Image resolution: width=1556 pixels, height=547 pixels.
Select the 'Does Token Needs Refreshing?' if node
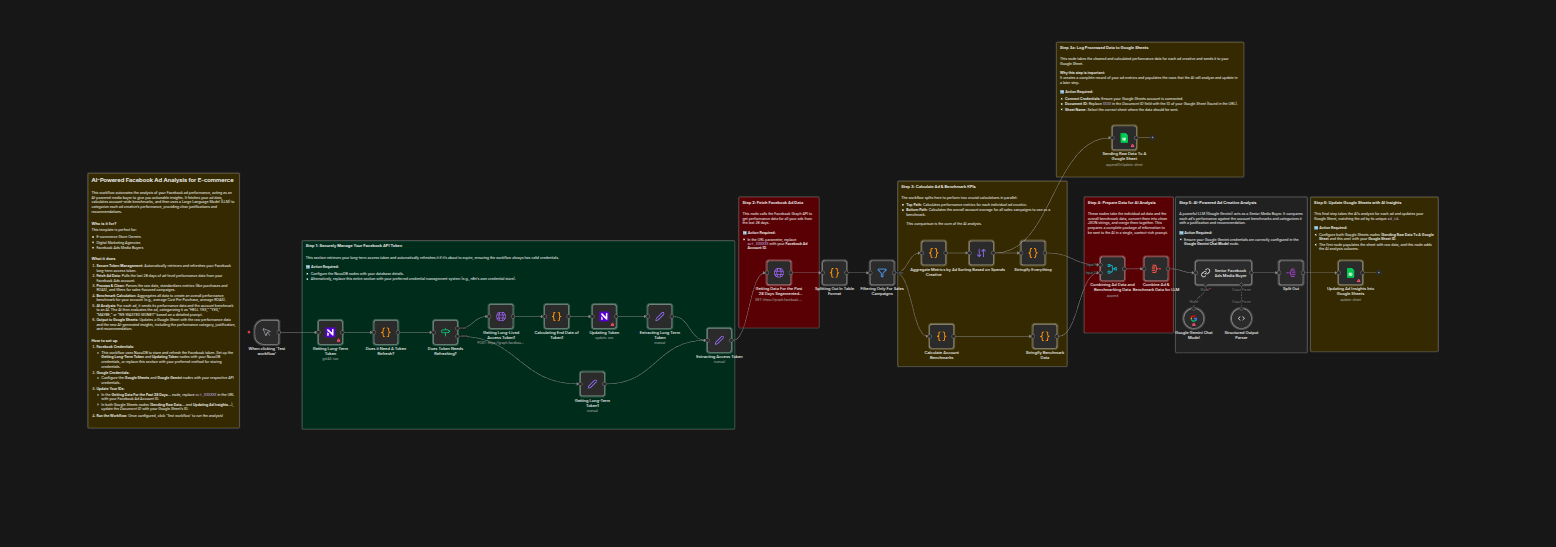click(445, 332)
